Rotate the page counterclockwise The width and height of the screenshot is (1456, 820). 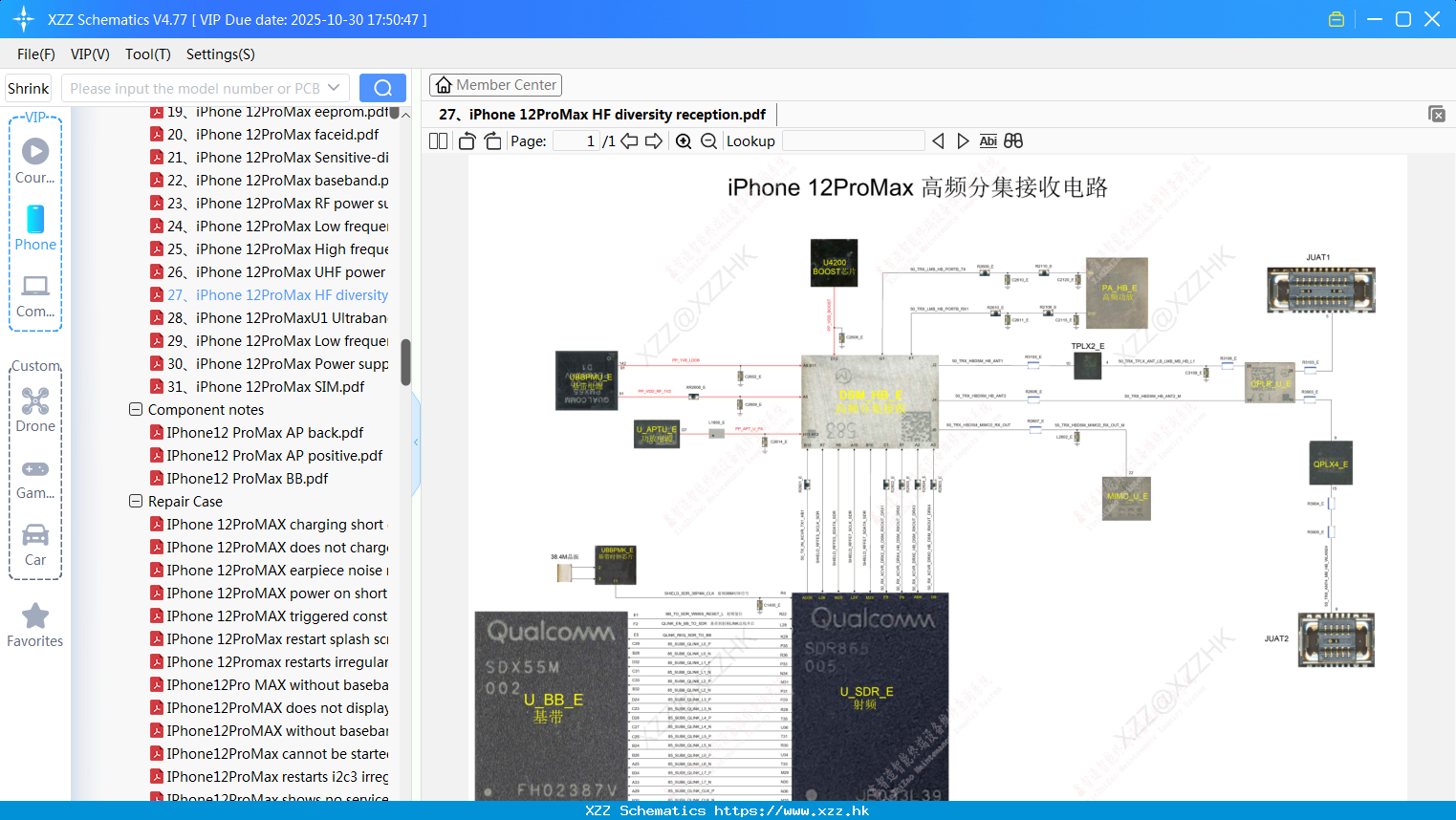point(467,141)
